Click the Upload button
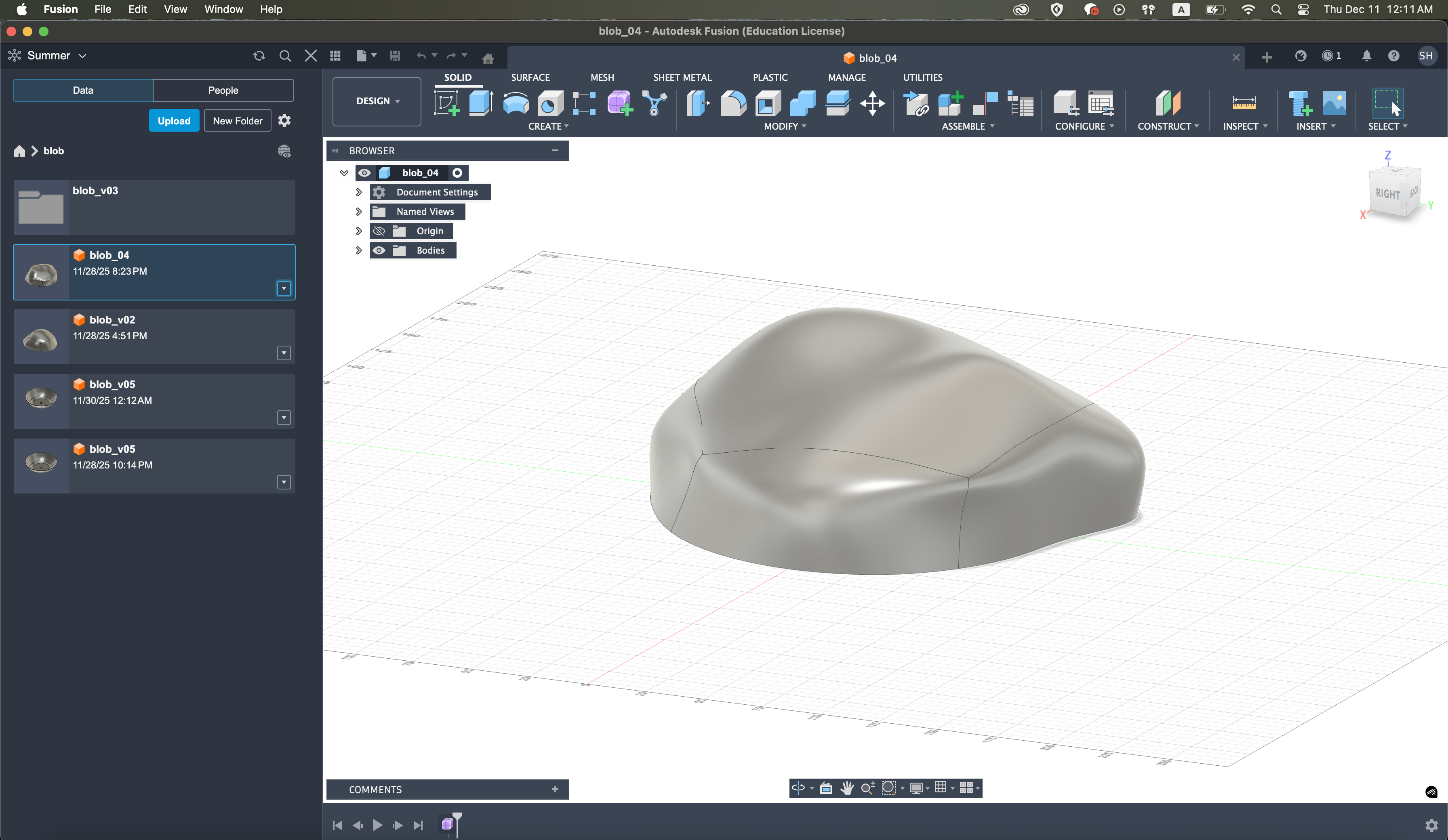This screenshot has height=840, width=1448. click(174, 121)
